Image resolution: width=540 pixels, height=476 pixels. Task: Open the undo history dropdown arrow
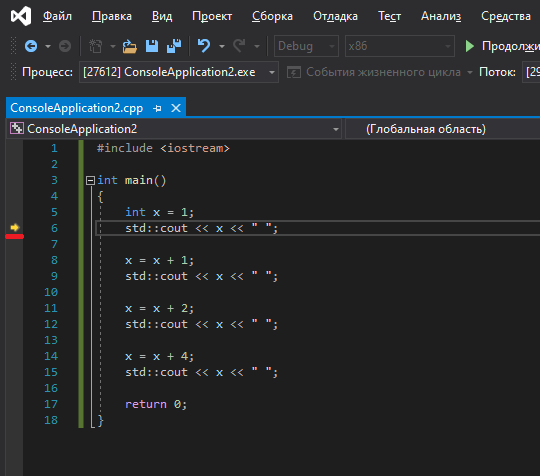coord(222,46)
